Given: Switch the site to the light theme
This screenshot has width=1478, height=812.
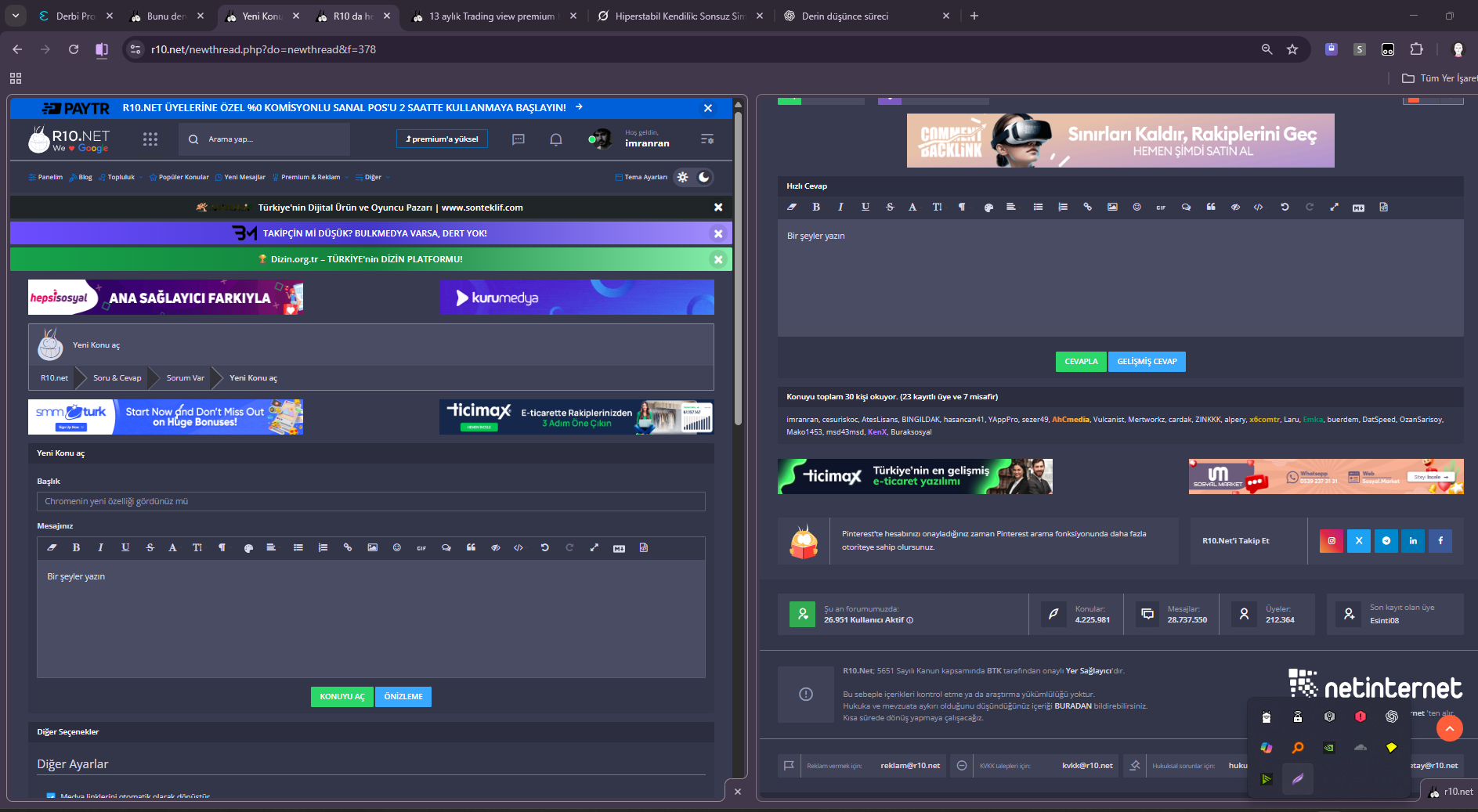Looking at the screenshot, I should tap(683, 177).
